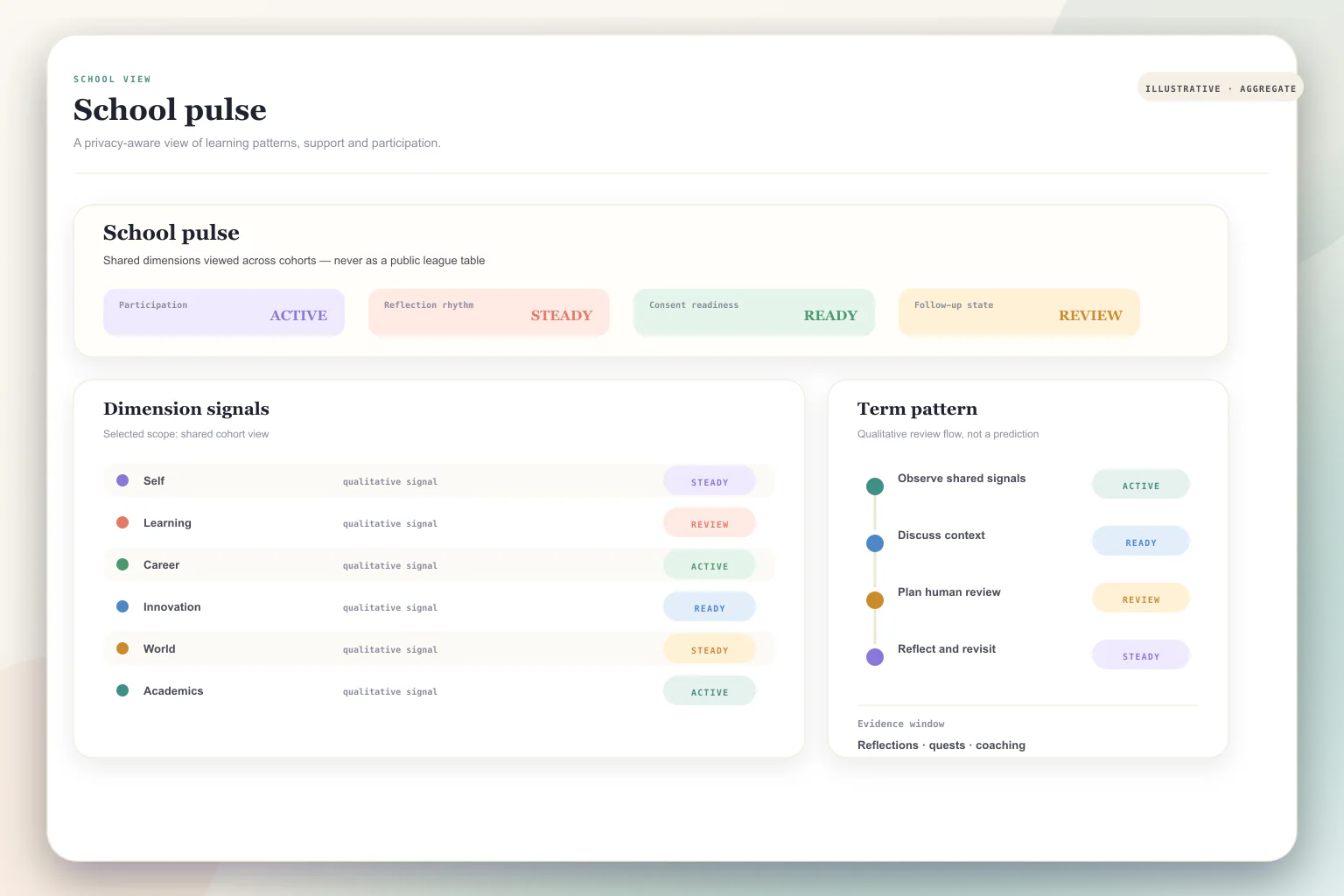Click the STEADY badge in the Self row

coord(710,481)
